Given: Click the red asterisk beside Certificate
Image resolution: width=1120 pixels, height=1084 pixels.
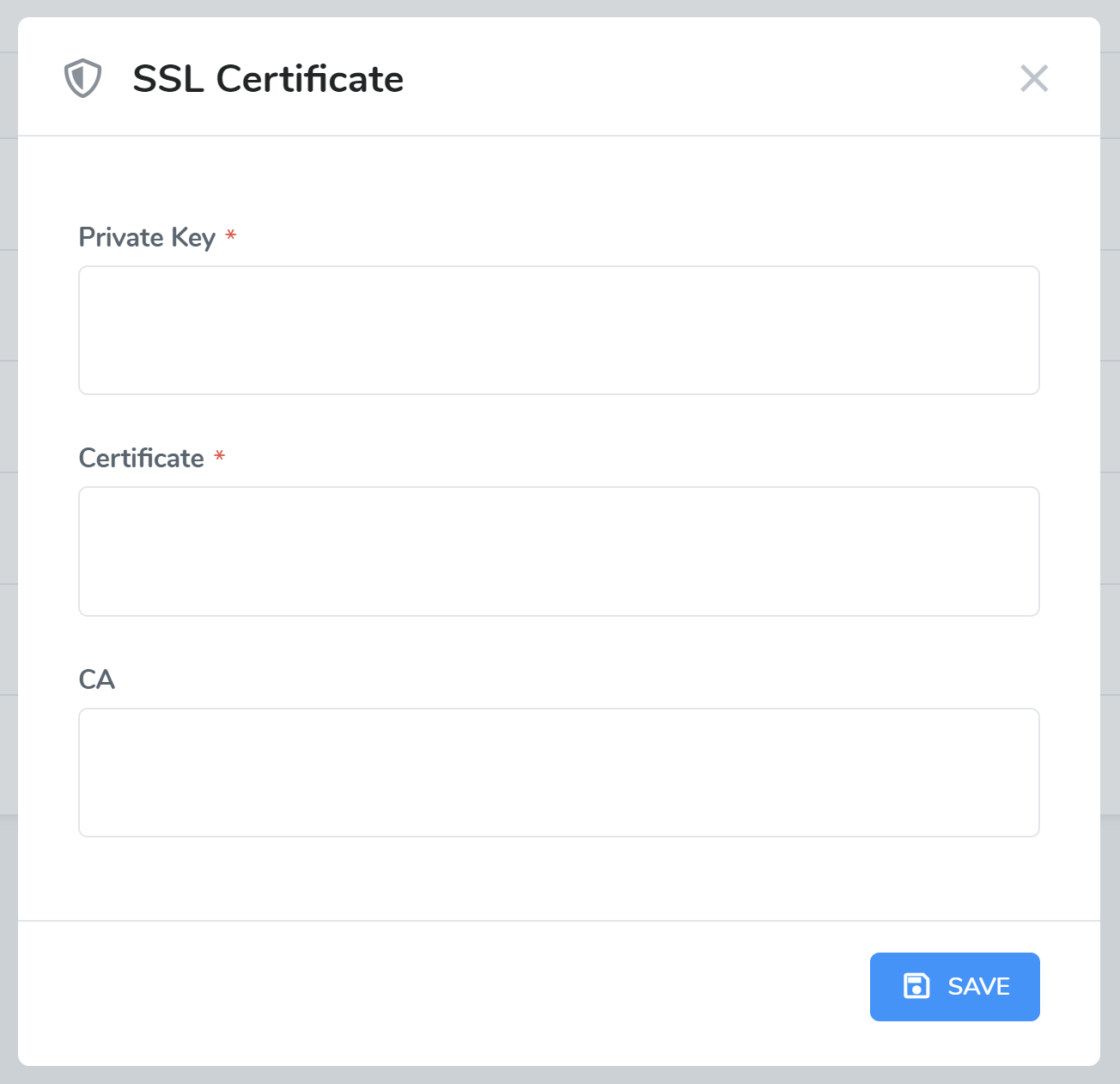Looking at the screenshot, I should pyautogui.click(x=220, y=457).
